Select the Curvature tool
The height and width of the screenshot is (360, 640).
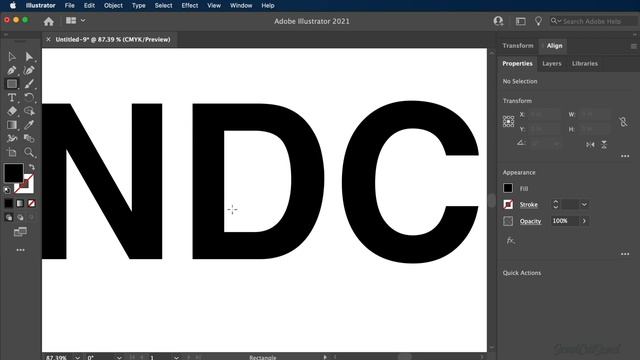(x=29, y=70)
